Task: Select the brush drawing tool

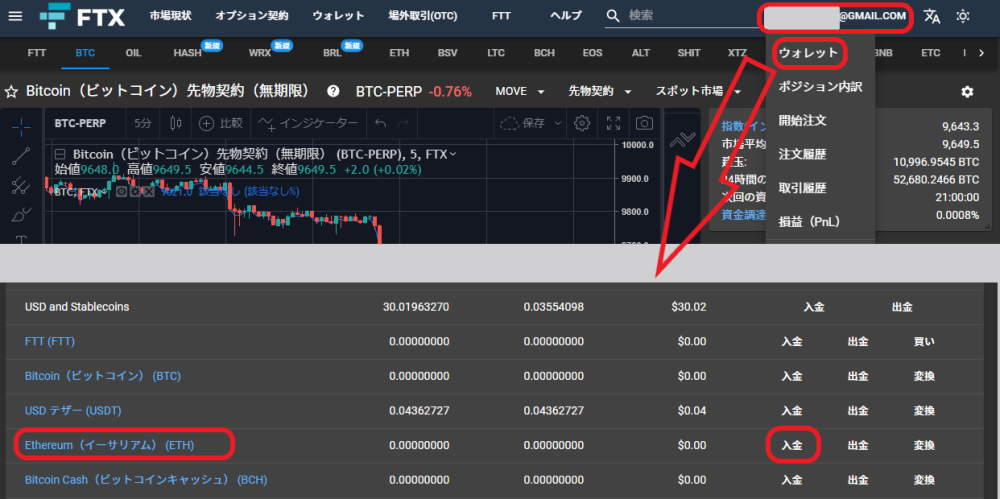Action: click(21, 215)
